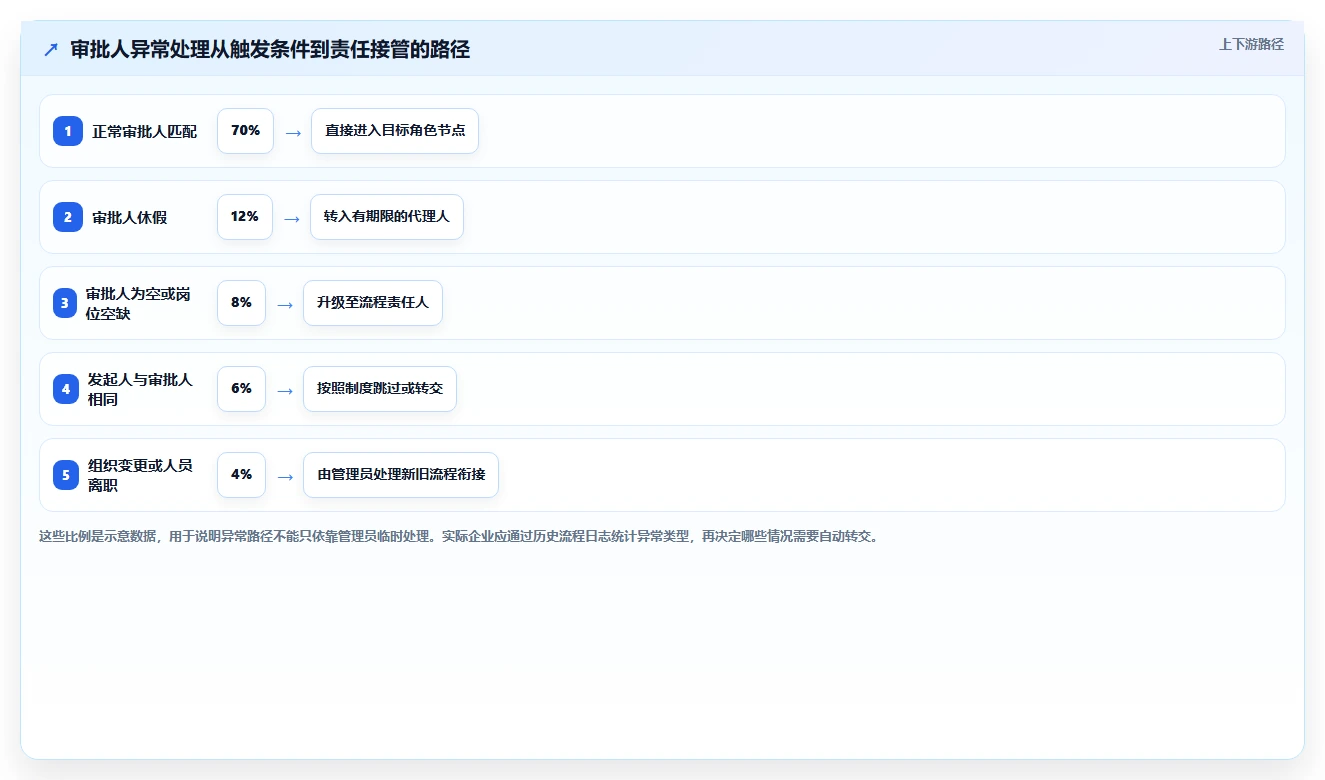Select step number 4 badge
1325x780 pixels.
(x=66, y=389)
